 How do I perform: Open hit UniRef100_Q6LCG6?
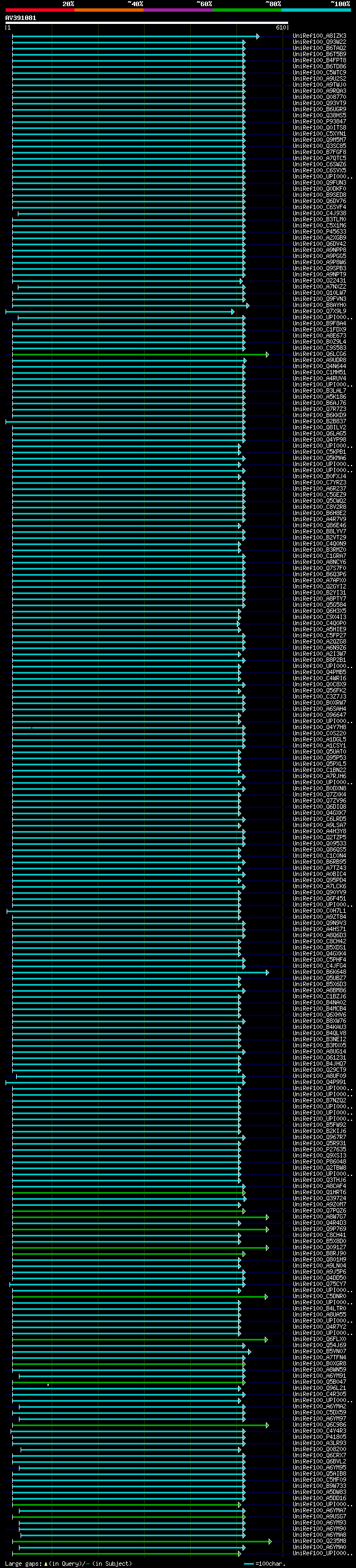(319, 354)
